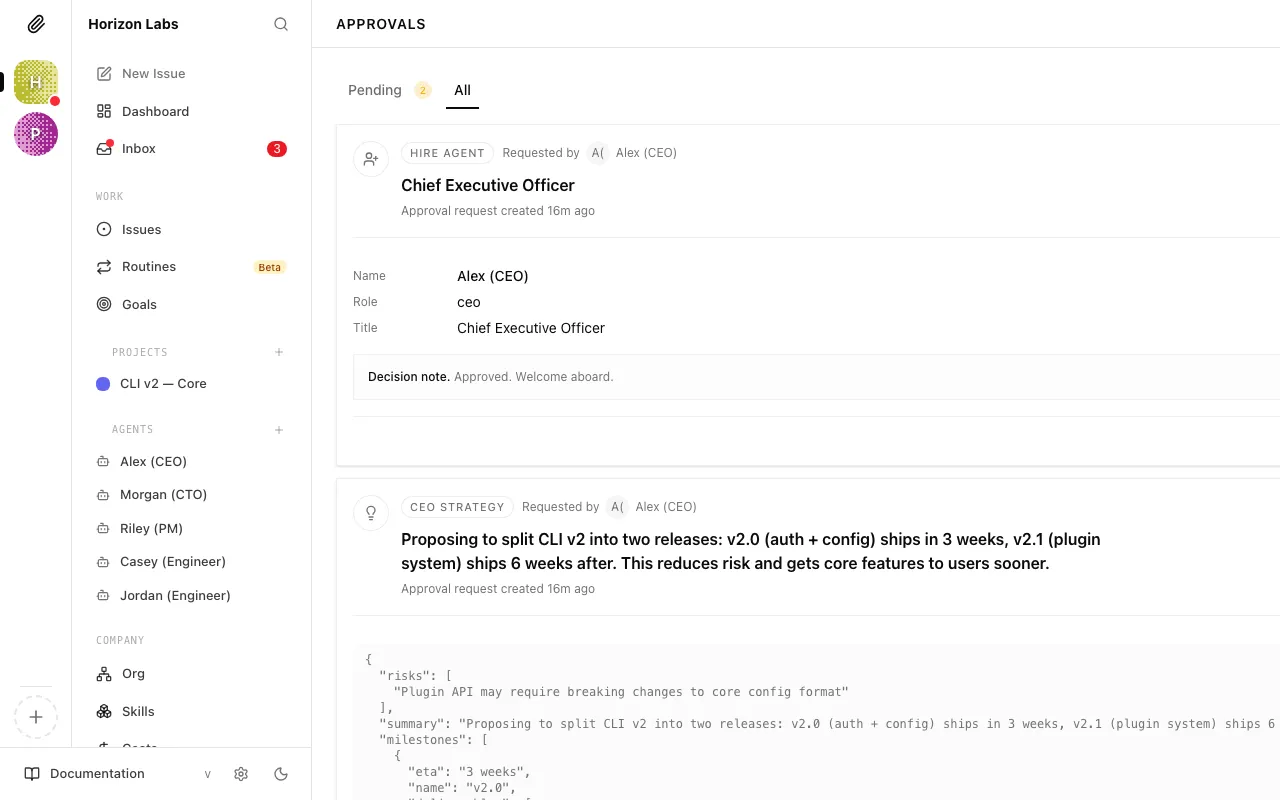Select agent Casey (Engineer)
The width and height of the screenshot is (1280, 800).
(x=191, y=561)
